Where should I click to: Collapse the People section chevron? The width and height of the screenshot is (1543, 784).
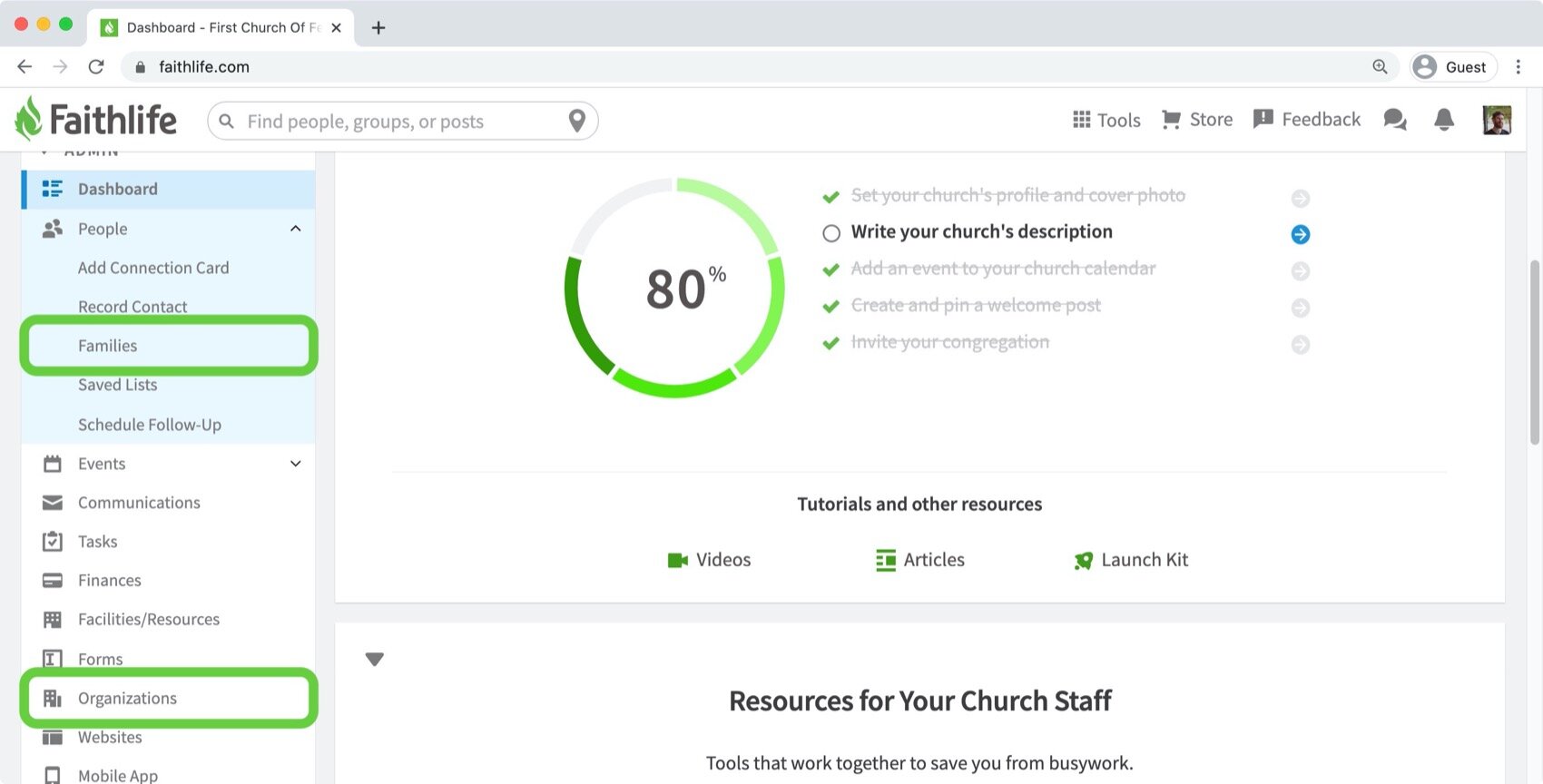295,229
